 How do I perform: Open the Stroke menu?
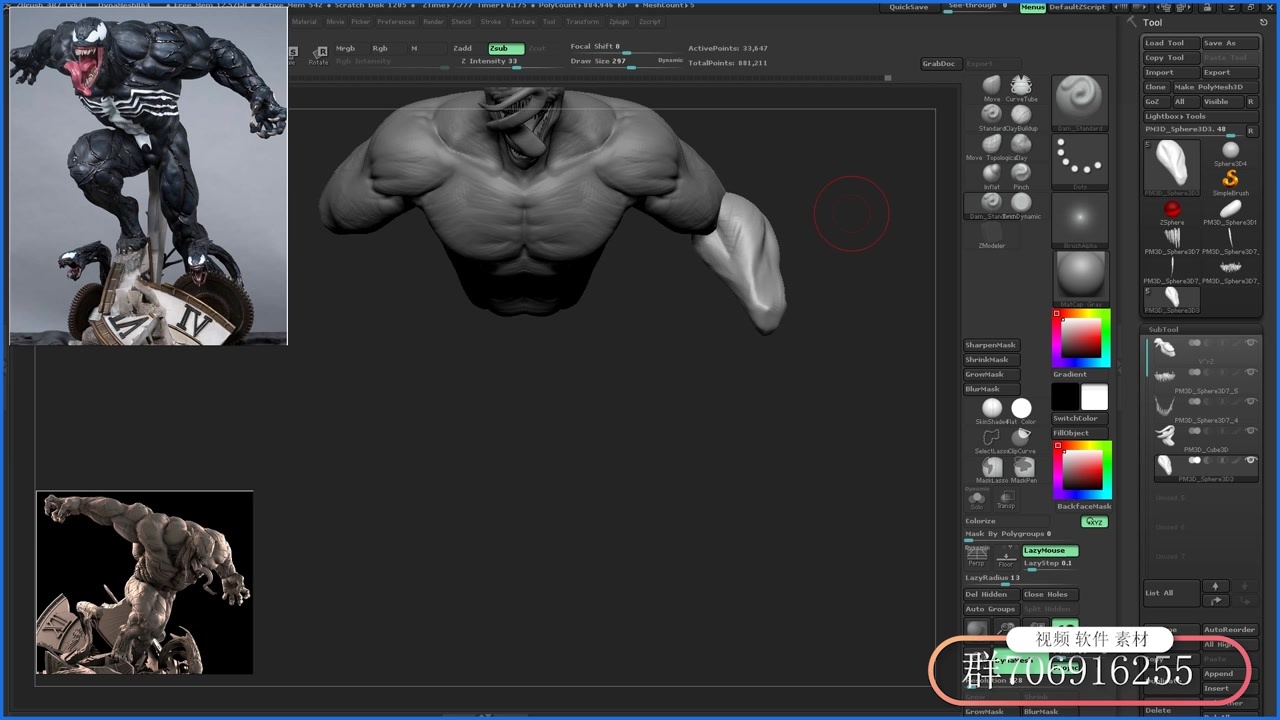coord(491,21)
